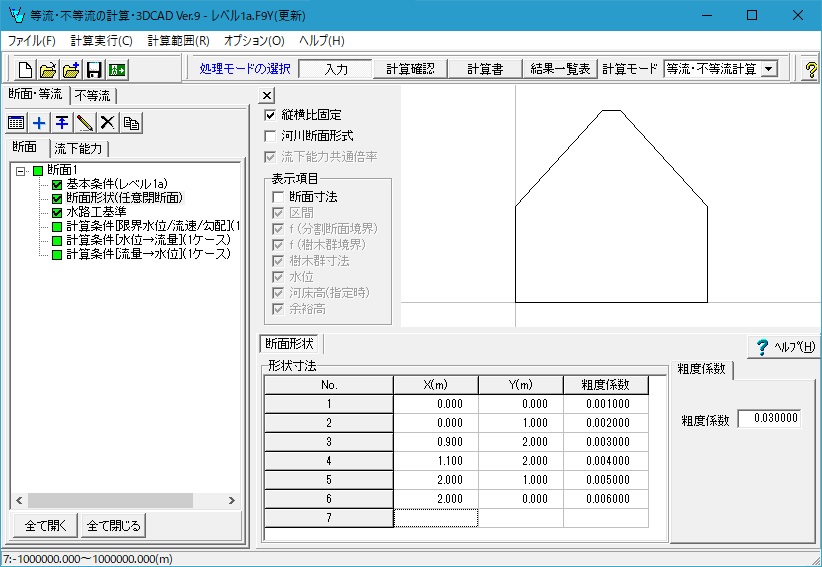Open the ヘルプ(H) menu

[x=322, y=41]
